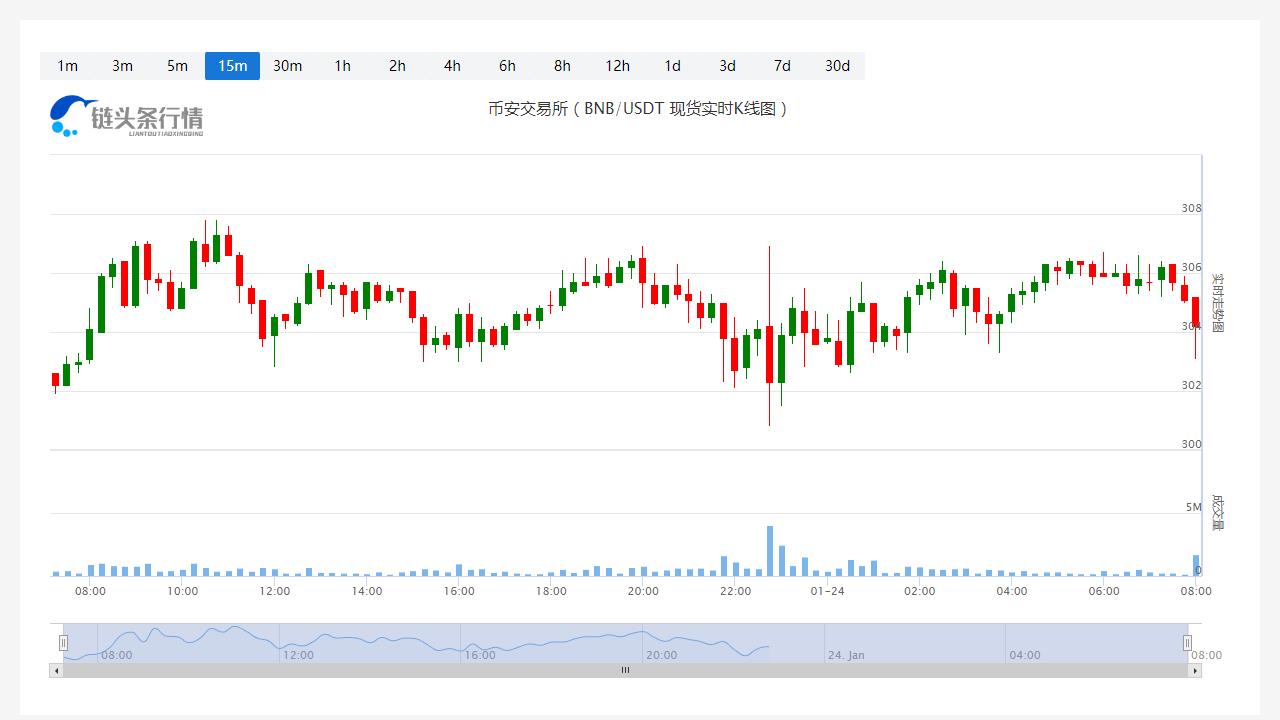Click the left zoom slider handle
1280x720 pixels.
pos(63,643)
